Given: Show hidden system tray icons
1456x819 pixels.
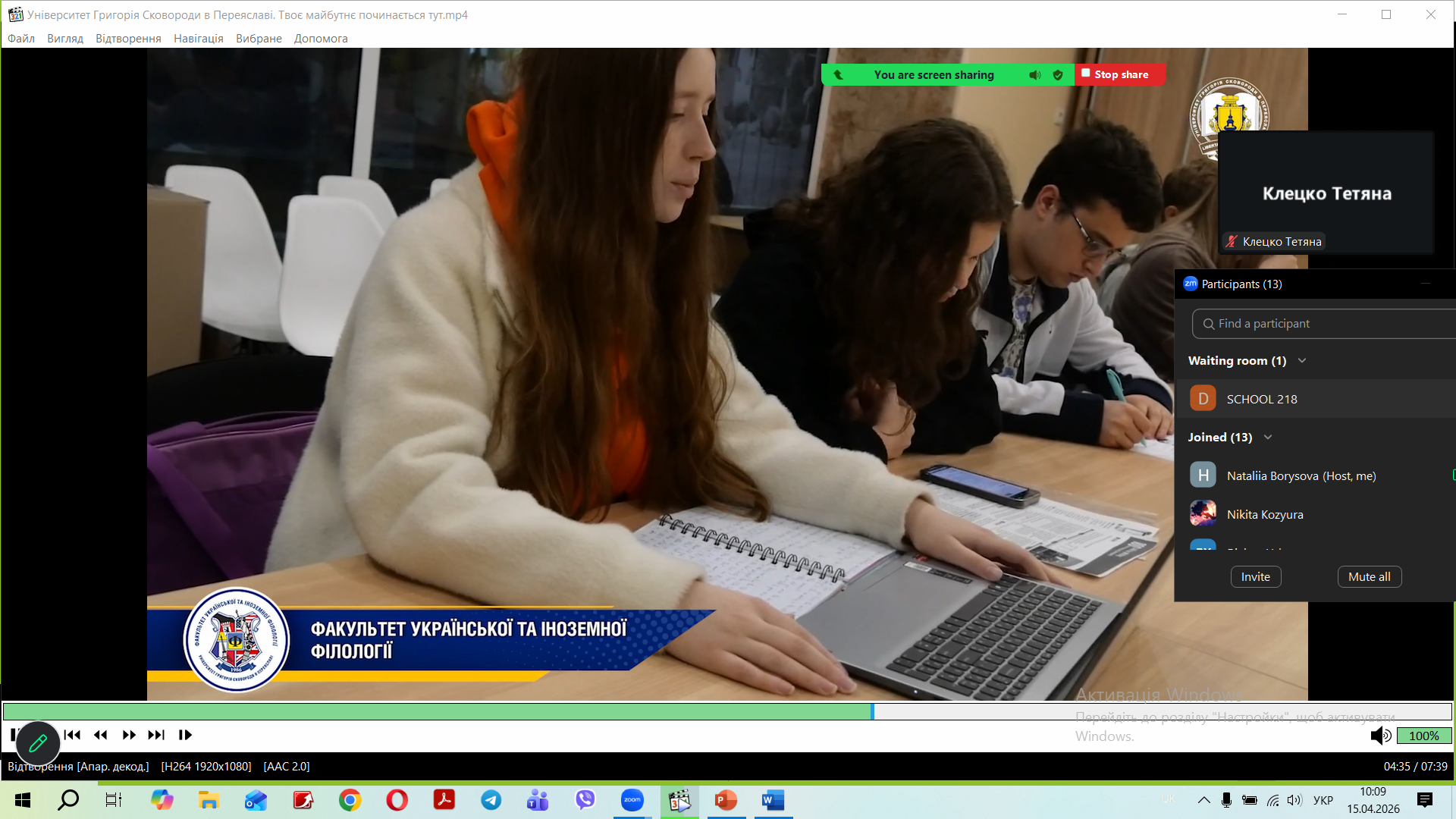Looking at the screenshot, I should coord(1203,800).
